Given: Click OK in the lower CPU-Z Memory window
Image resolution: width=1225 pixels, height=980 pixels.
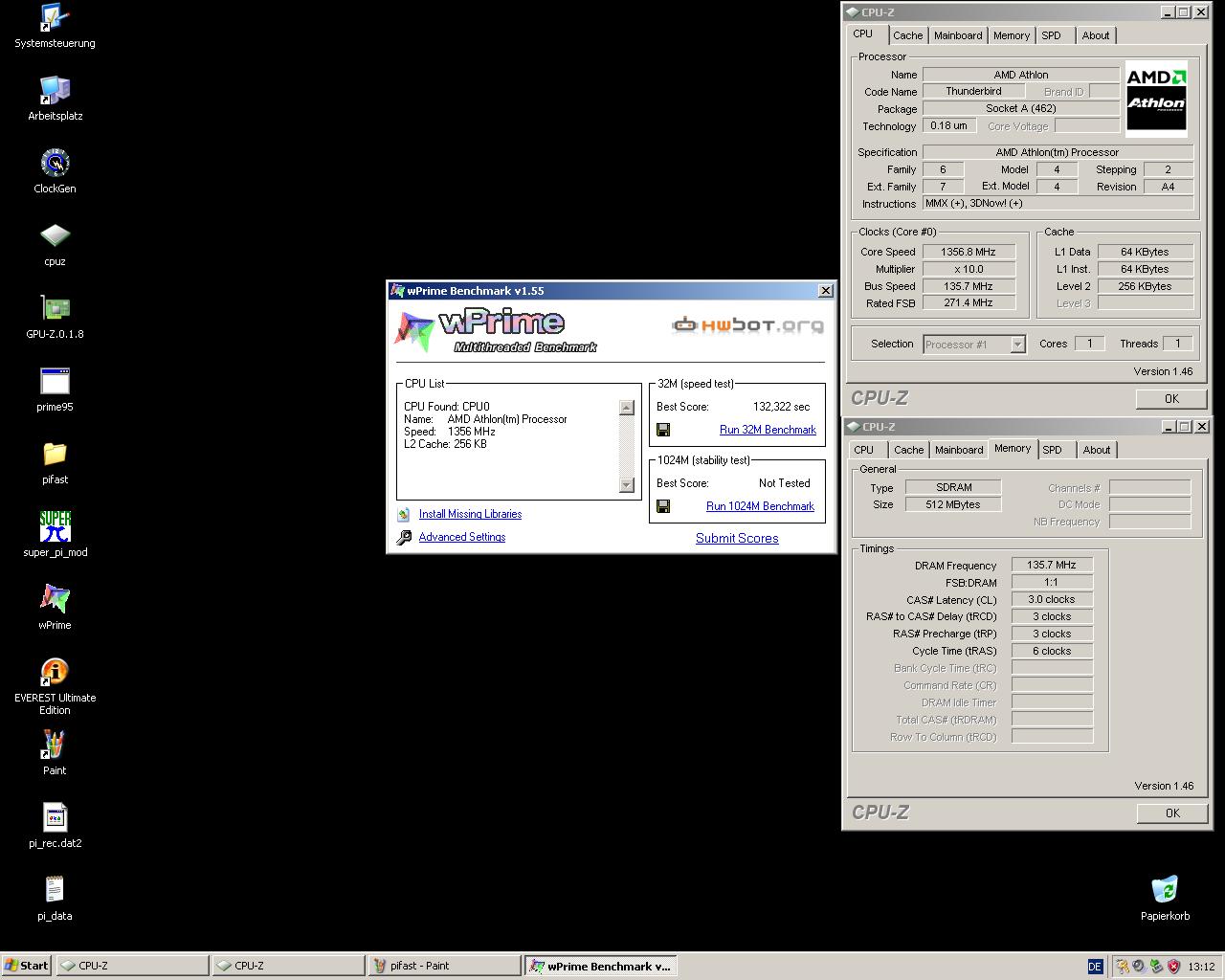Looking at the screenshot, I should 1171,813.
